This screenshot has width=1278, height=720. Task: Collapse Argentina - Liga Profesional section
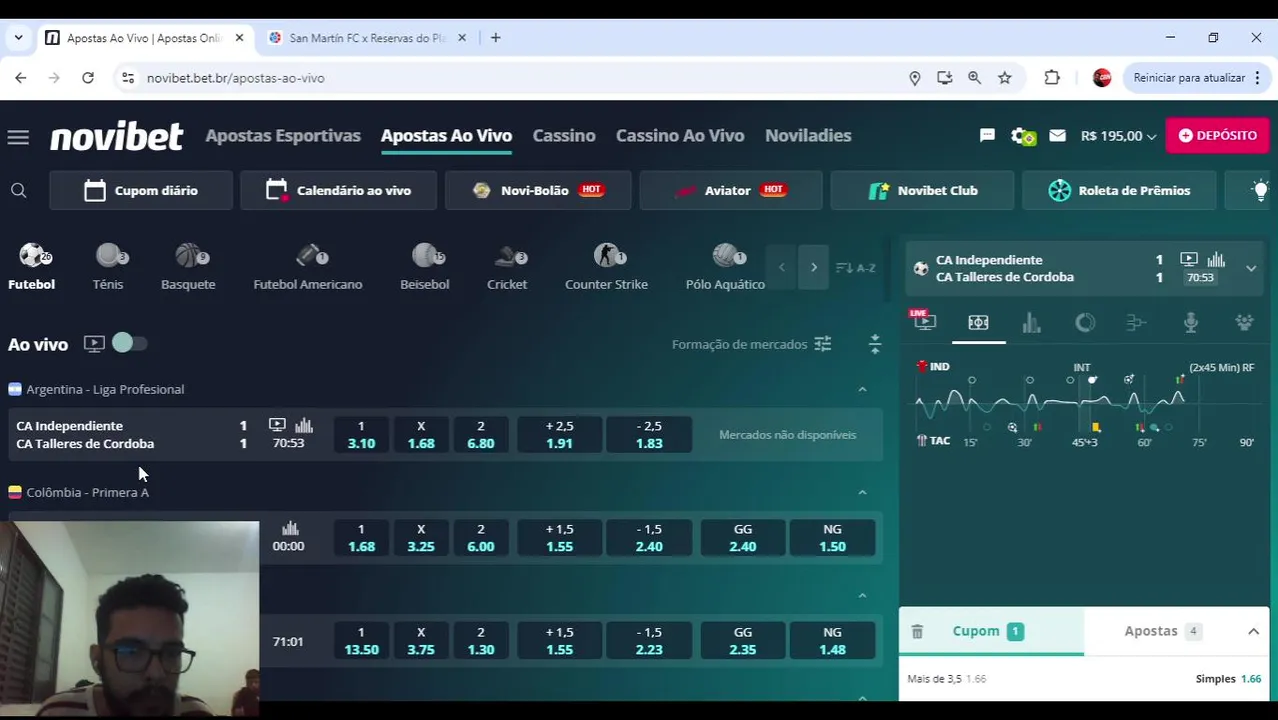pos(862,389)
